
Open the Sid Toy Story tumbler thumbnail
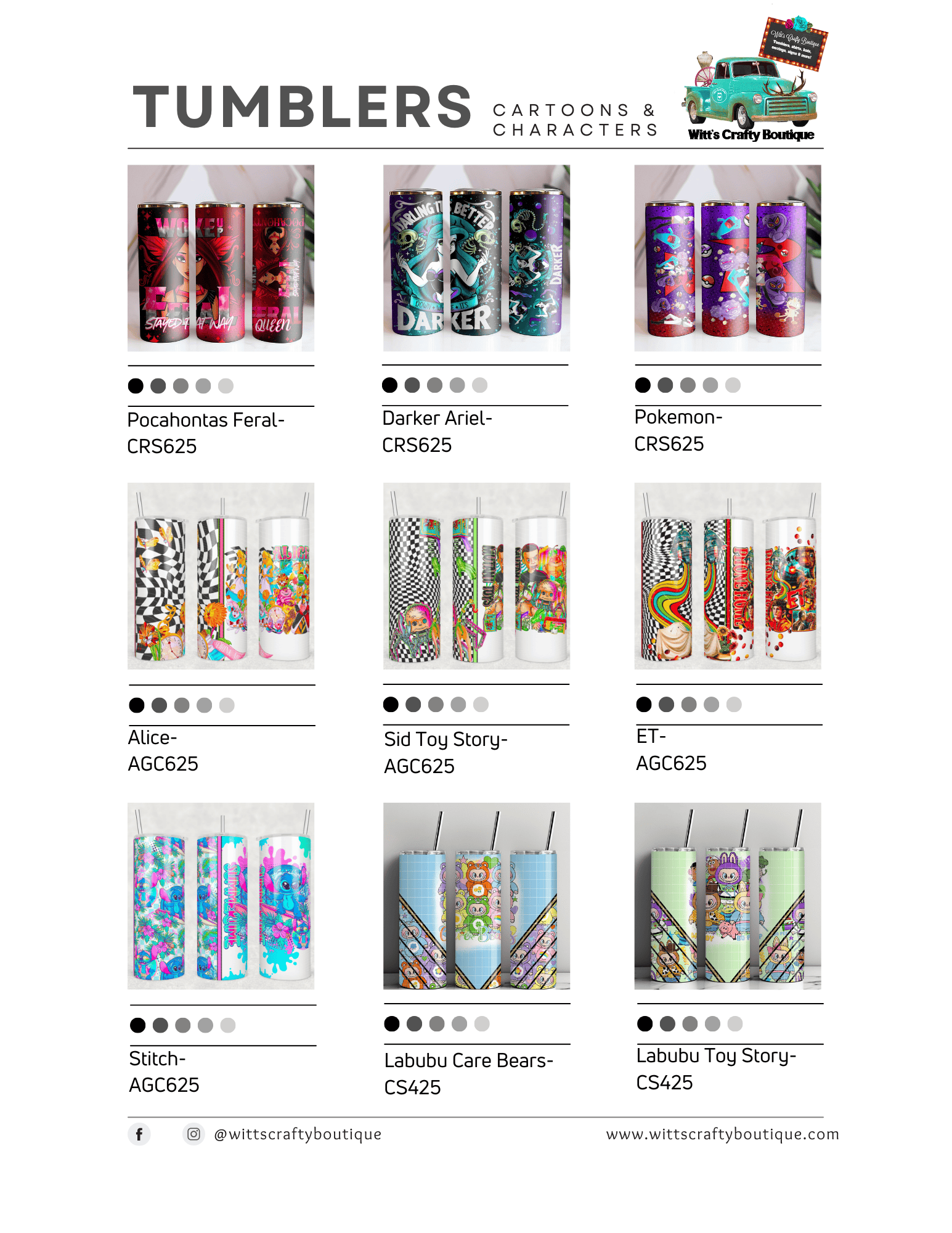coord(476,576)
